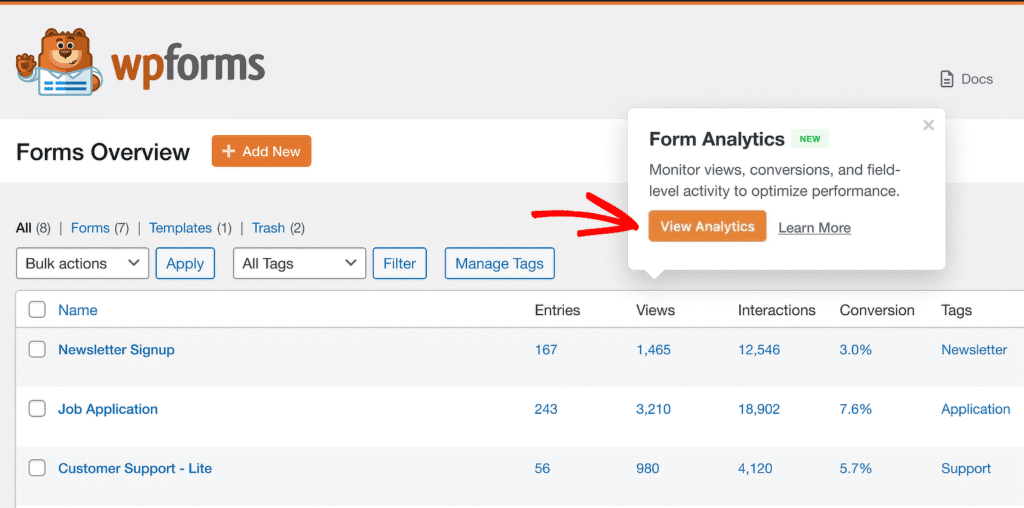Click the Forms Overview heading
This screenshot has height=508, width=1024.
(x=103, y=152)
